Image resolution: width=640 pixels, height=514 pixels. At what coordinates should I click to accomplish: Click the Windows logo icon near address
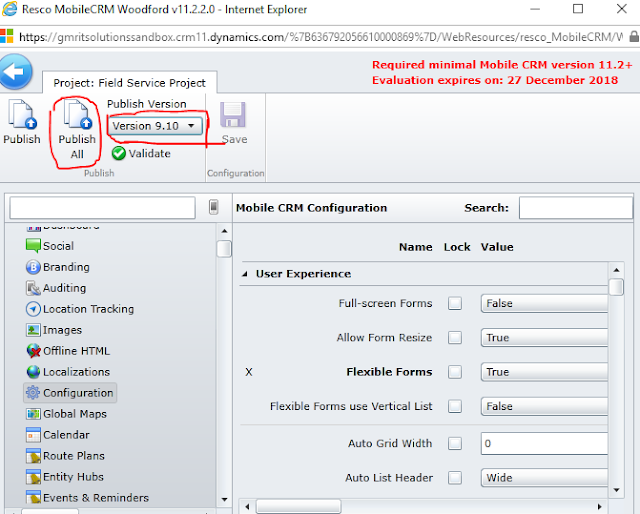point(7,36)
